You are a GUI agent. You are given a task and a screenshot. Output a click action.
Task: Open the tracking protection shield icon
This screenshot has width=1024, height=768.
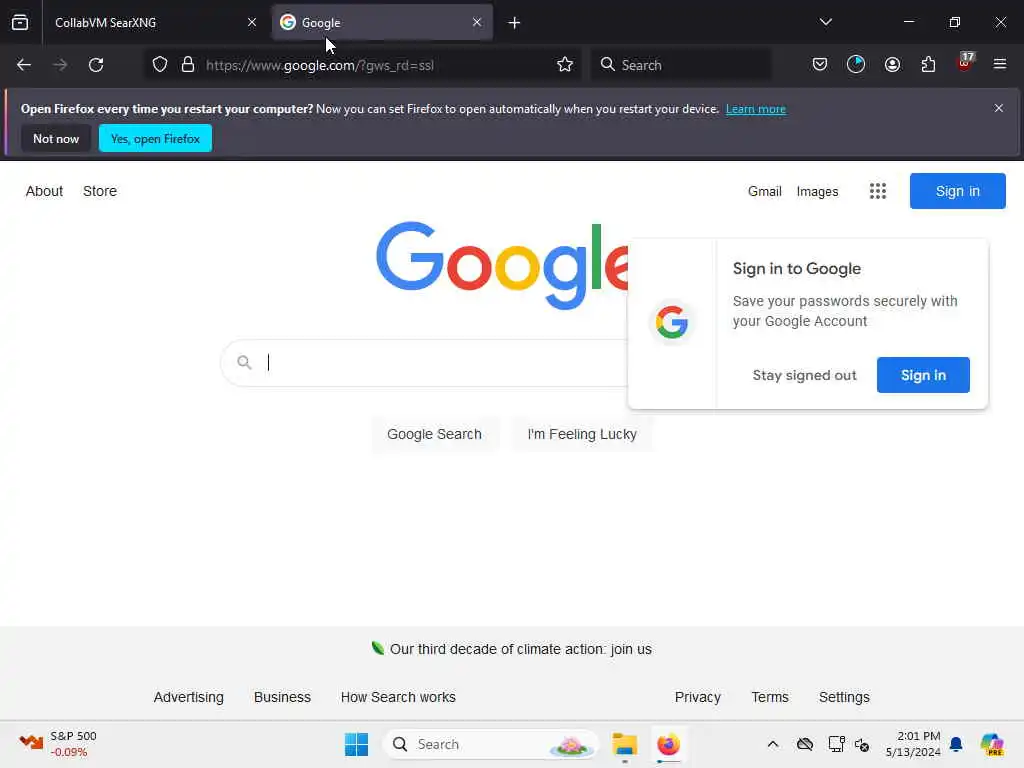coord(160,65)
